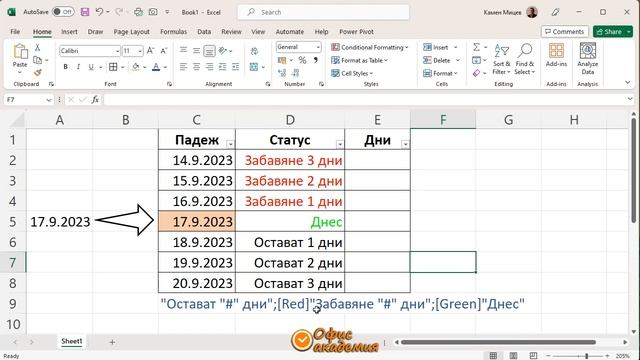Screen dimensions: 640x360
Task: Add a new sheet with plus button
Action: pyautogui.click(x=112, y=342)
